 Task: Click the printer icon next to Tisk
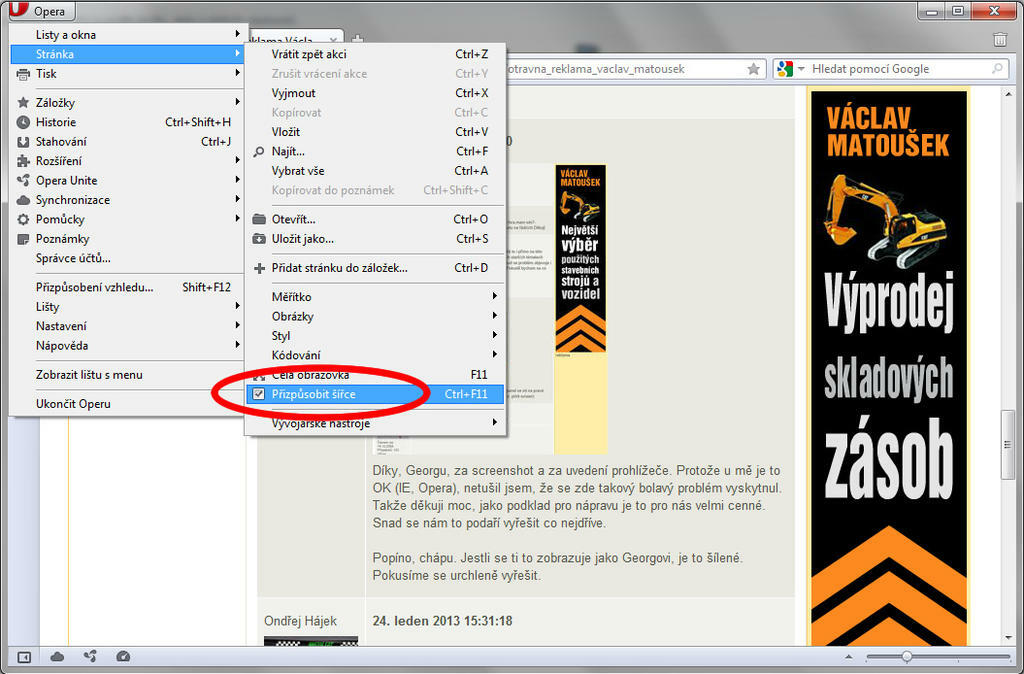click(24, 74)
